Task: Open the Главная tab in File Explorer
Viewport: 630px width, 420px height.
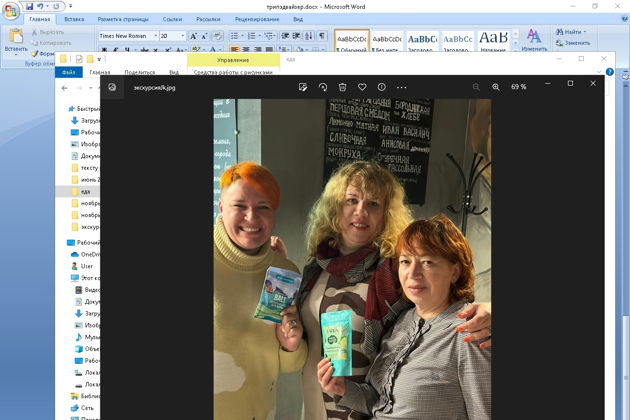Action: (x=100, y=72)
